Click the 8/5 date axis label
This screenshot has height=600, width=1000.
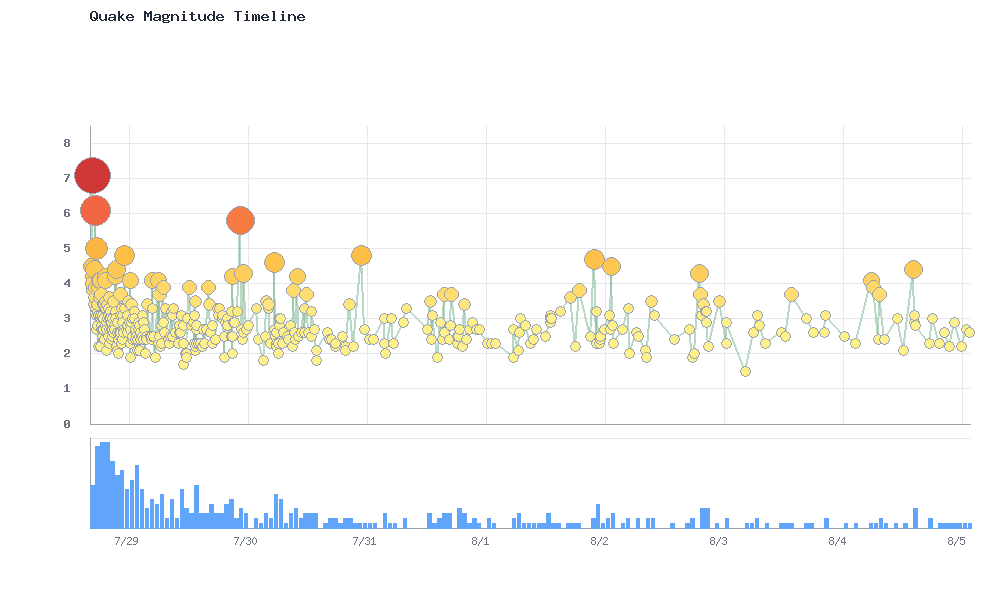click(956, 542)
